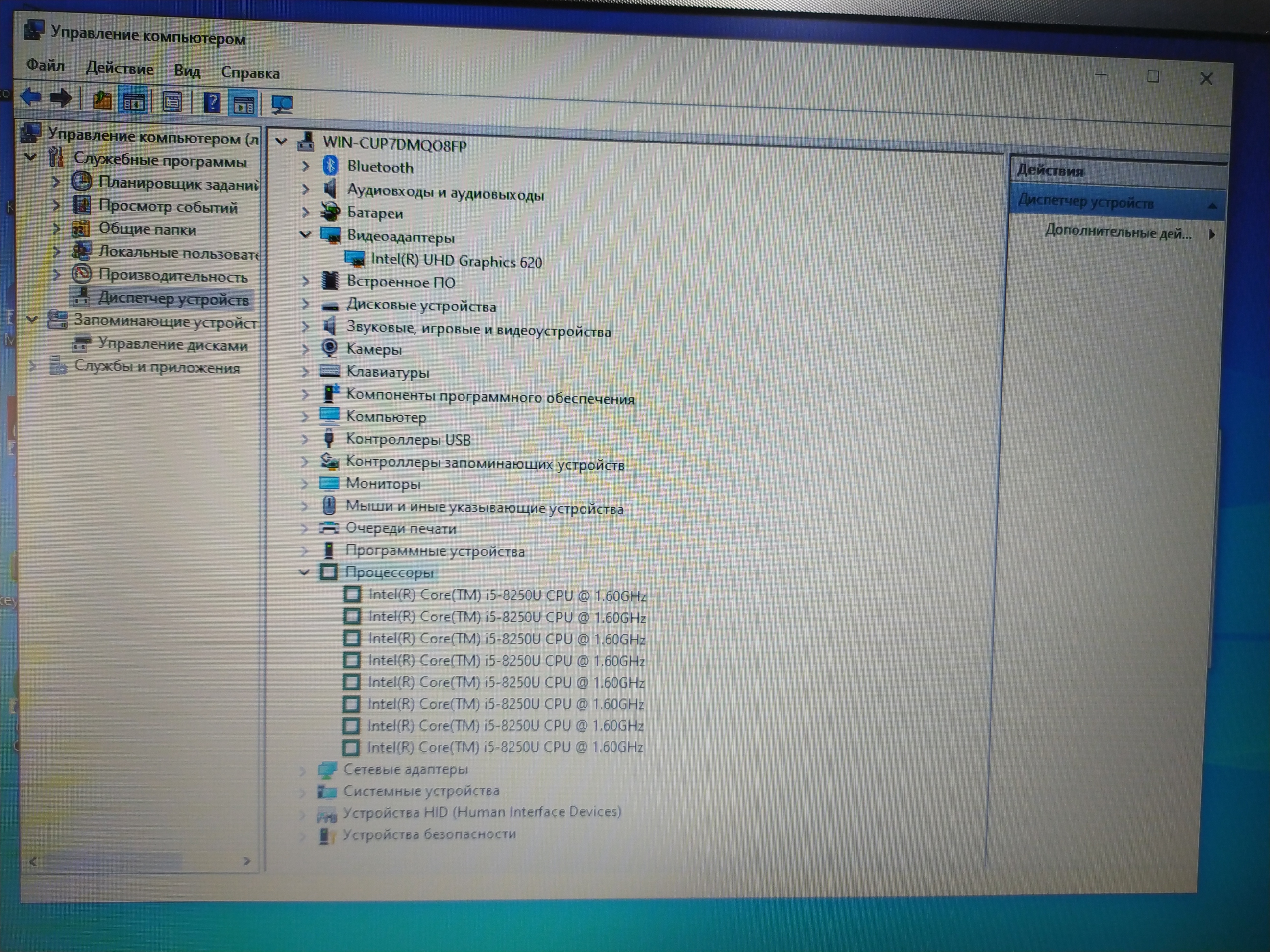Image resolution: width=1270 pixels, height=952 pixels.
Task: Toggle the Action pane toolbar icon
Action: [244, 104]
